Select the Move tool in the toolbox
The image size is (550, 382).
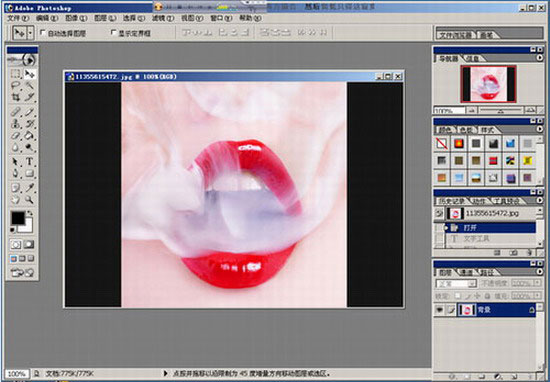(29, 74)
